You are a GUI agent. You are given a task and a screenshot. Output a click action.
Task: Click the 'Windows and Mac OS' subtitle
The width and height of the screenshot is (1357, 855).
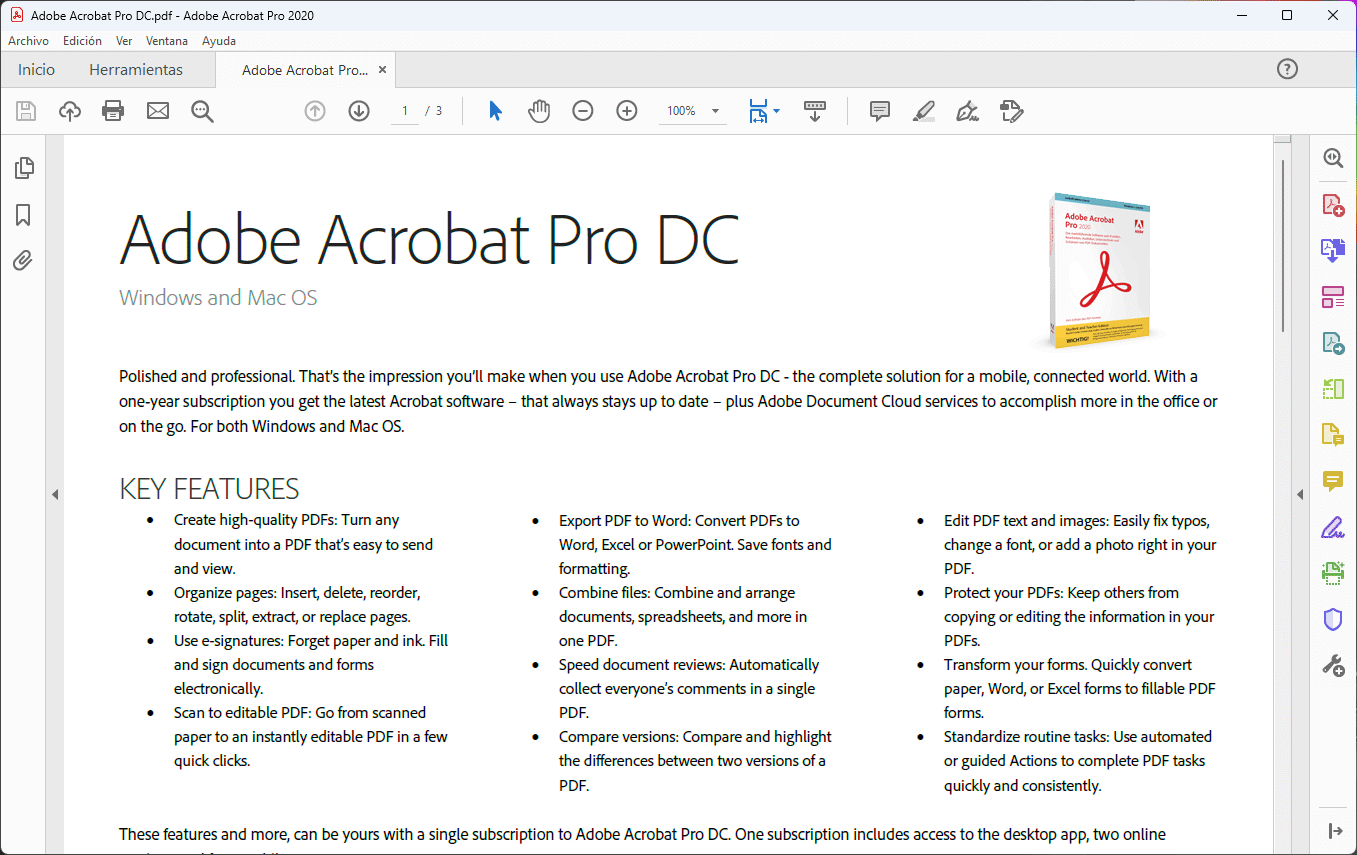(218, 297)
